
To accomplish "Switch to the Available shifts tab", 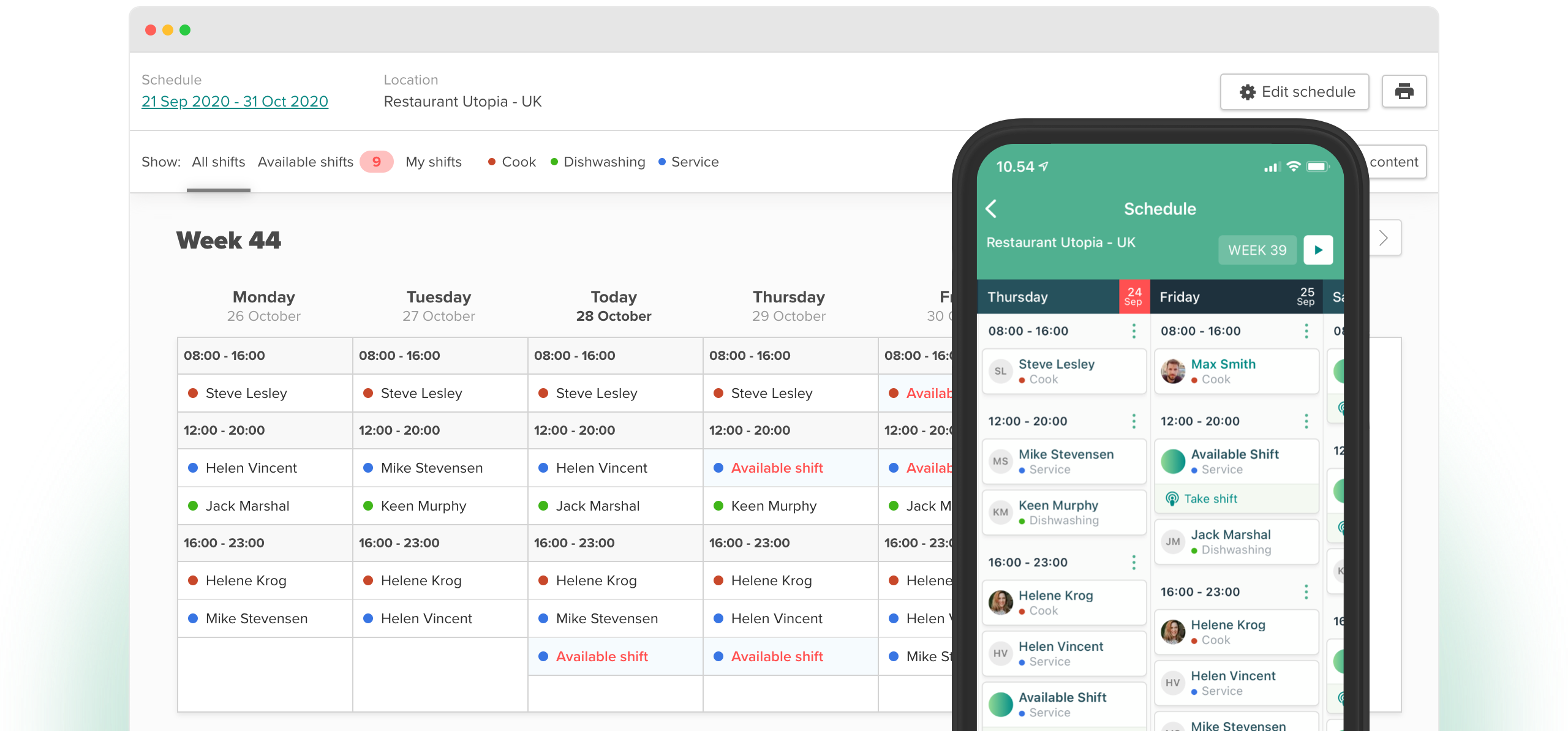I will click(x=305, y=162).
